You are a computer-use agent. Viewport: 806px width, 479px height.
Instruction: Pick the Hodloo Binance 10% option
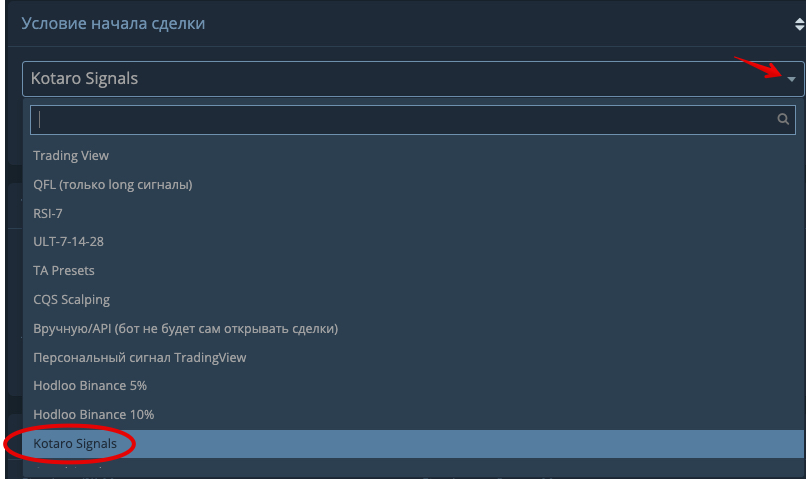click(93, 414)
